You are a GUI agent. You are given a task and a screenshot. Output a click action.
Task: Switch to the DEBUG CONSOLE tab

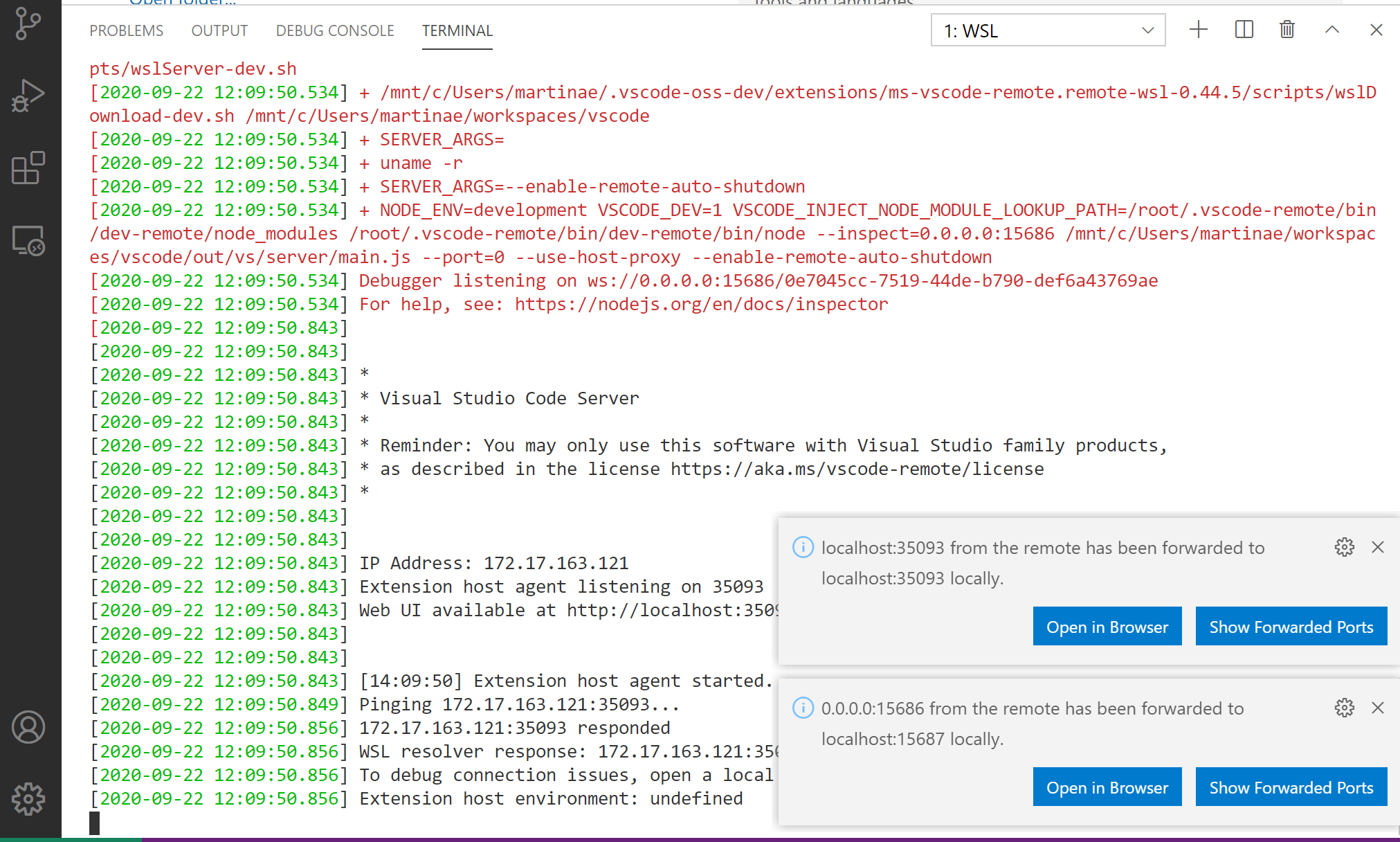335,30
